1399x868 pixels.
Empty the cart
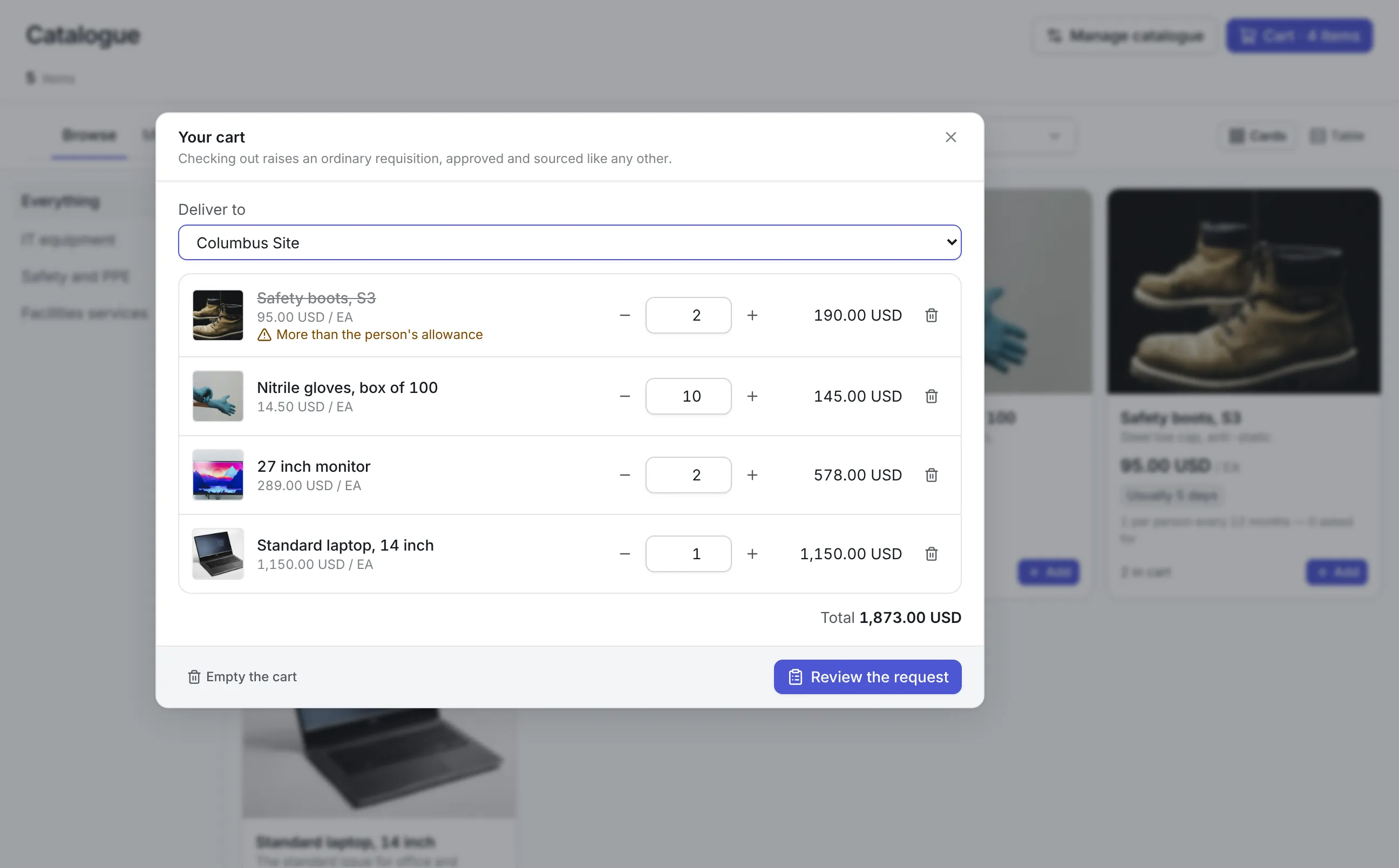(242, 677)
